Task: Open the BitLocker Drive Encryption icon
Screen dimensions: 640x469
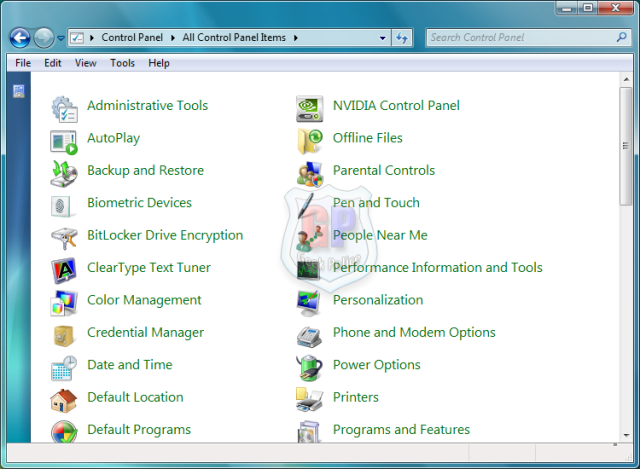Action: tap(64, 238)
